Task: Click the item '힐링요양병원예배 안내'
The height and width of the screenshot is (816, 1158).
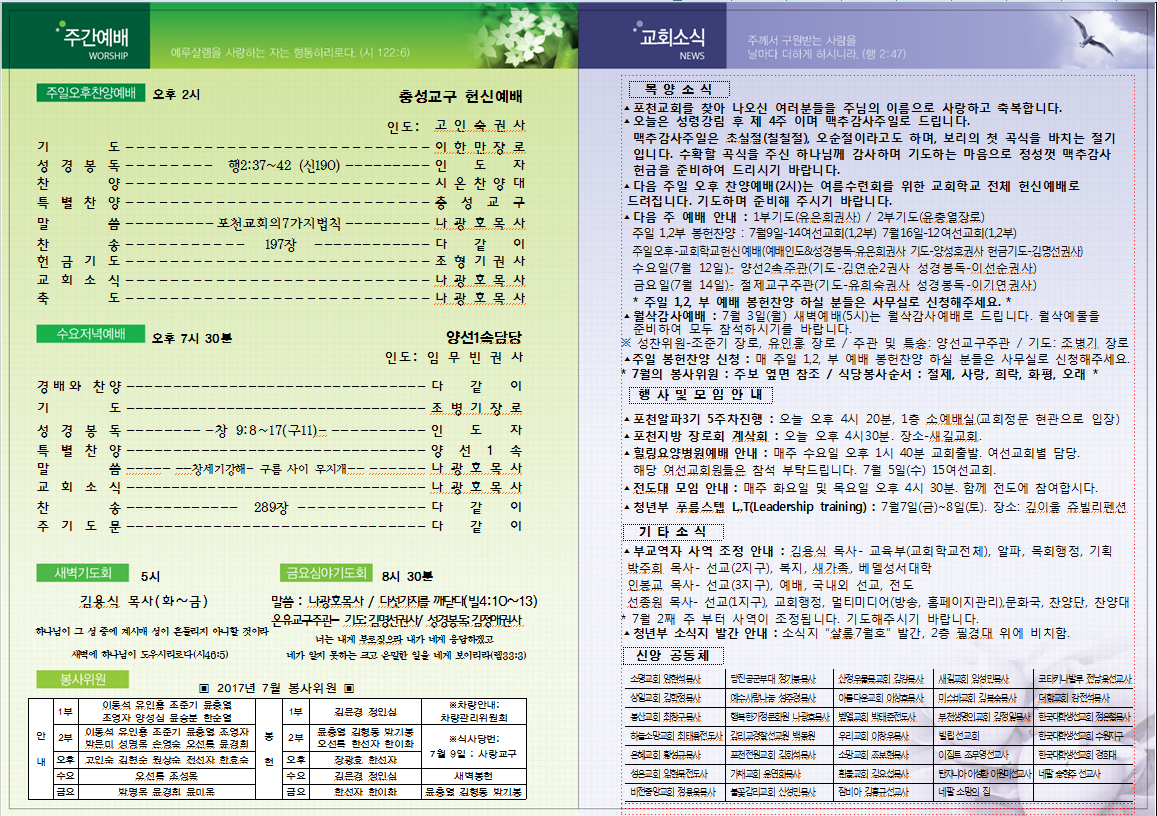Action: (696, 453)
